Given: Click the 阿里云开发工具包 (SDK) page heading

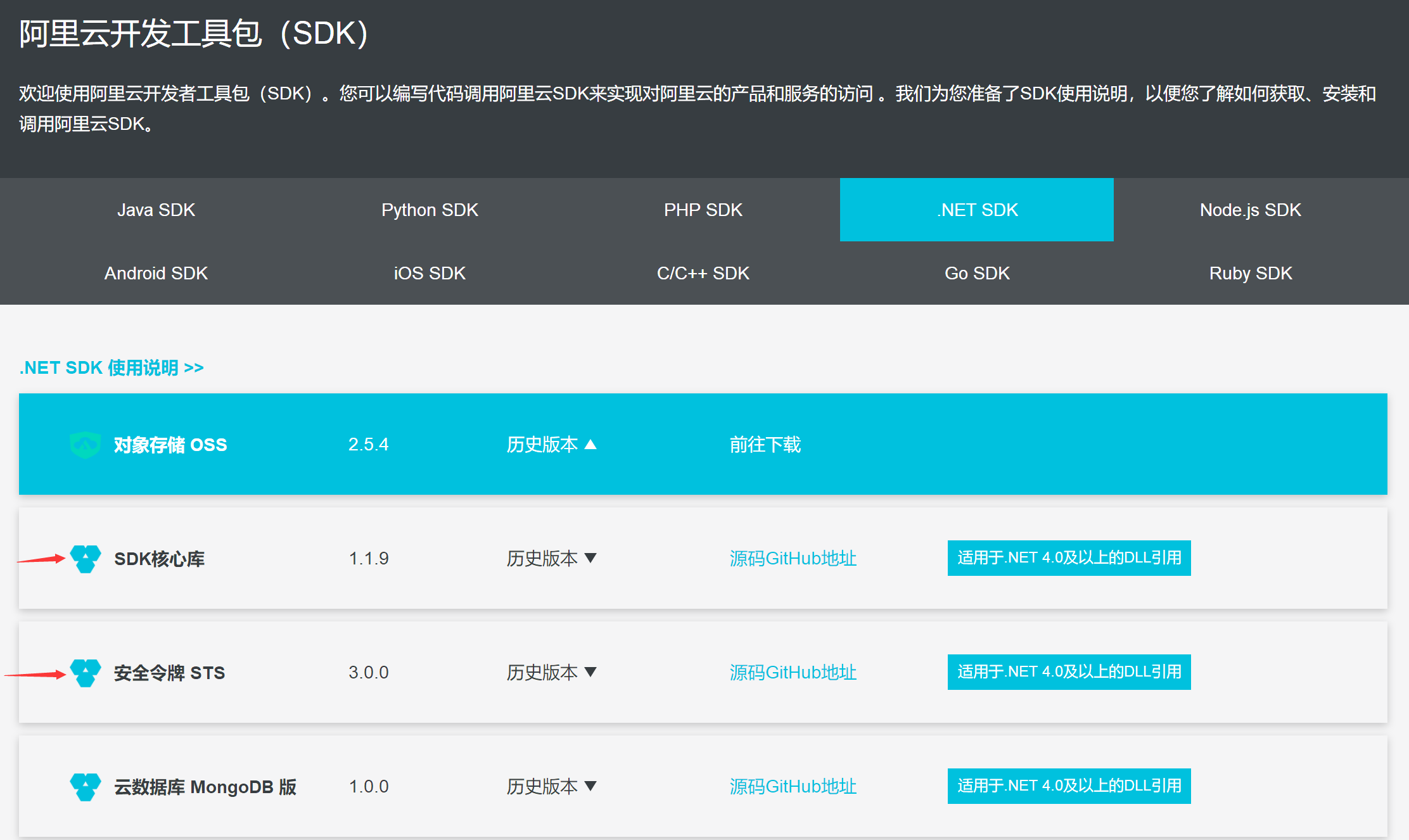Looking at the screenshot, I should pos(194,34).
